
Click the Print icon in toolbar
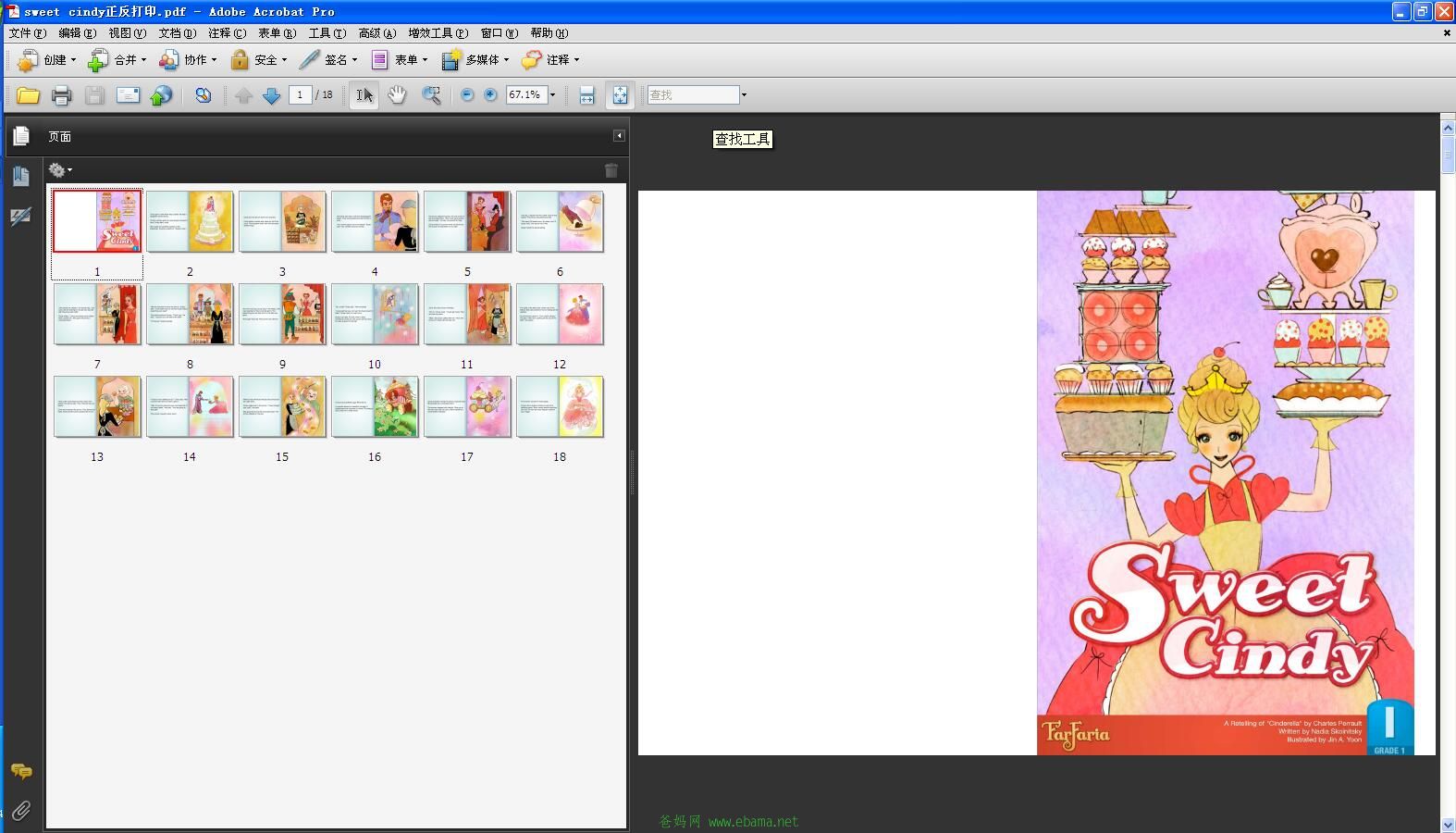coord(61,94)
